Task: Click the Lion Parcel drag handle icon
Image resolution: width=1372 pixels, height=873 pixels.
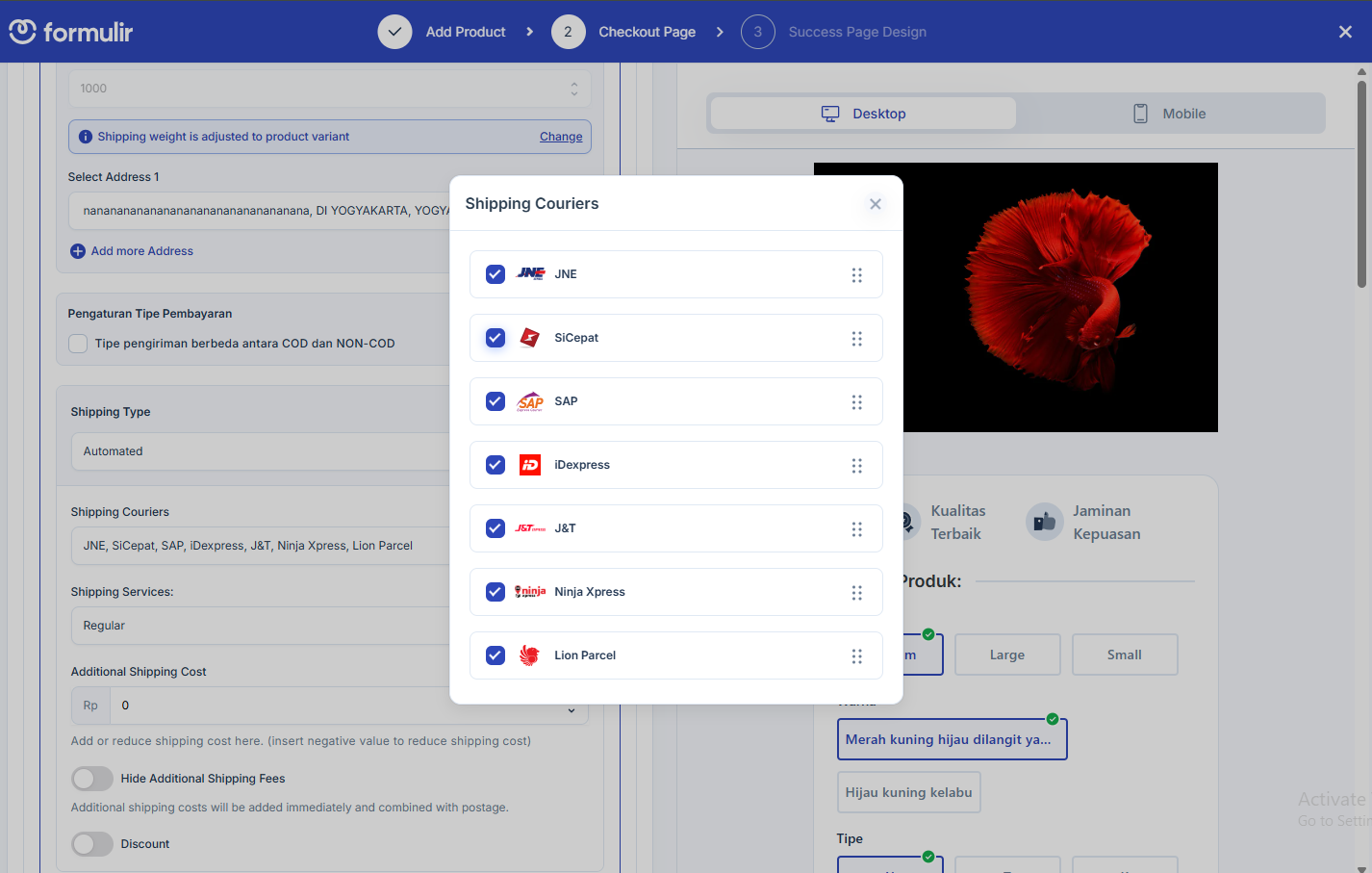Action: [856, 656]
